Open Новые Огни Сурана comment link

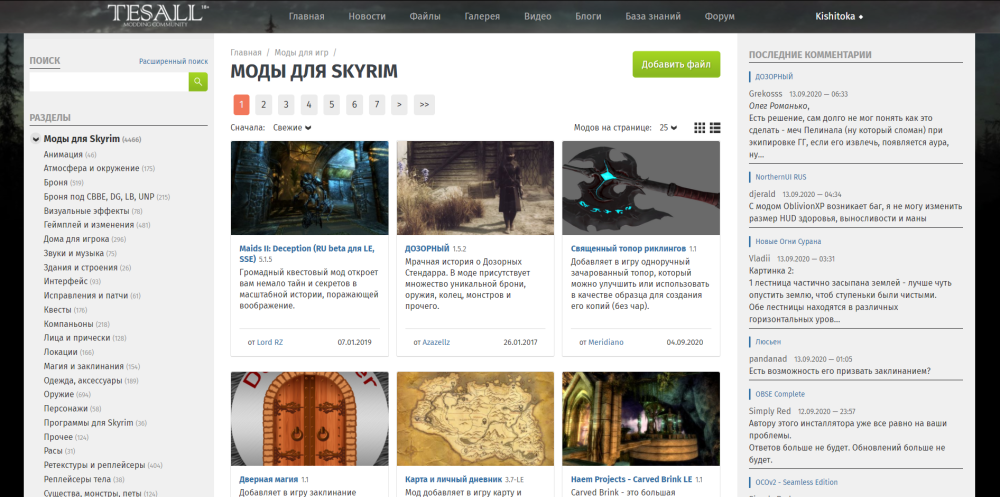click(788, 242)
